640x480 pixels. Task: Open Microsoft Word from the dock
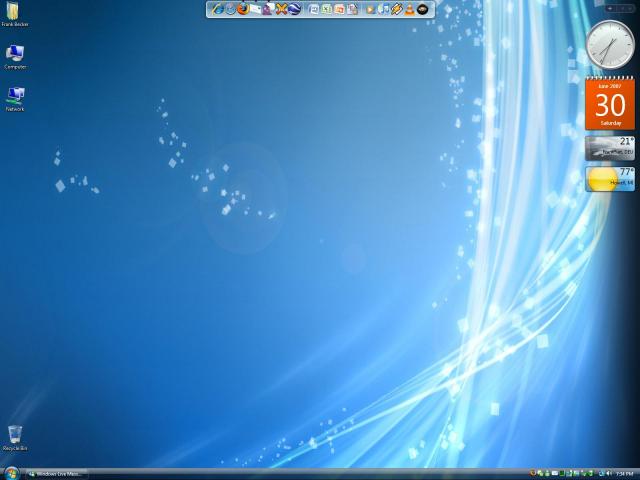313,9
